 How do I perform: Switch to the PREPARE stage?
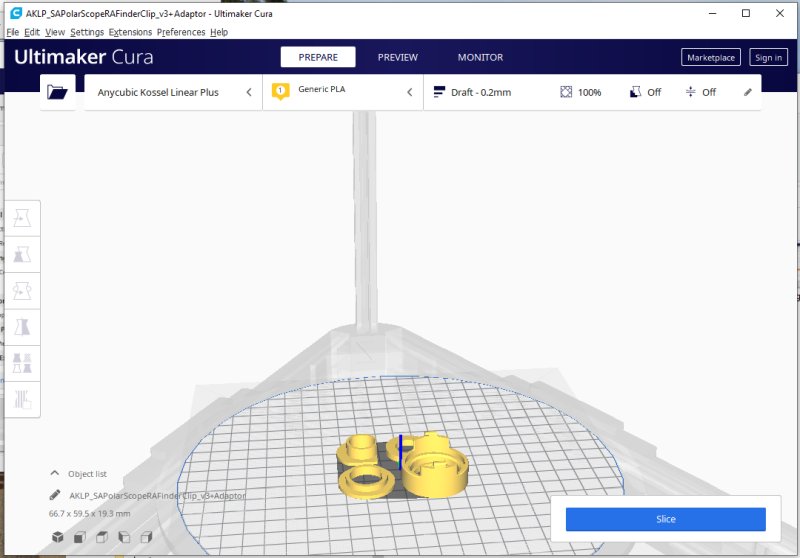point(318,57)
